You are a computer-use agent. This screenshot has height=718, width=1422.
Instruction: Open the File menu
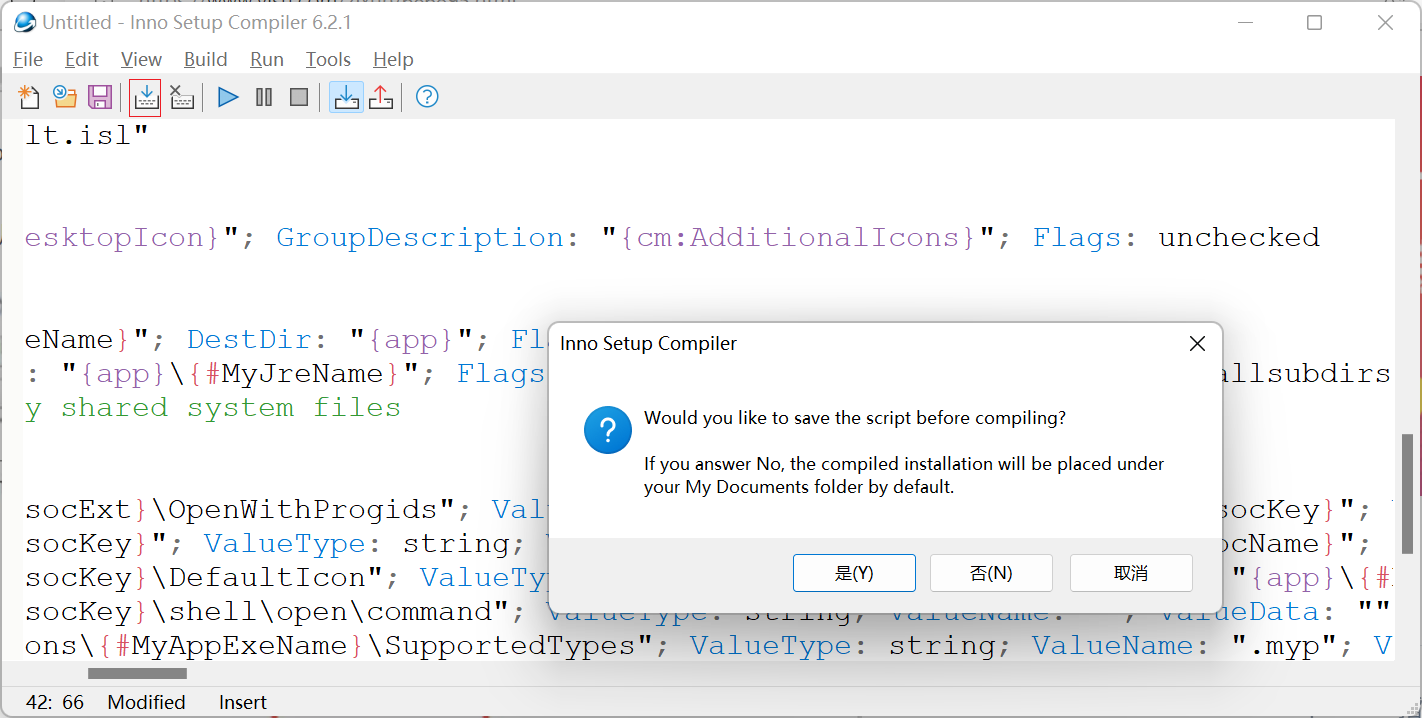pos(28,60)
